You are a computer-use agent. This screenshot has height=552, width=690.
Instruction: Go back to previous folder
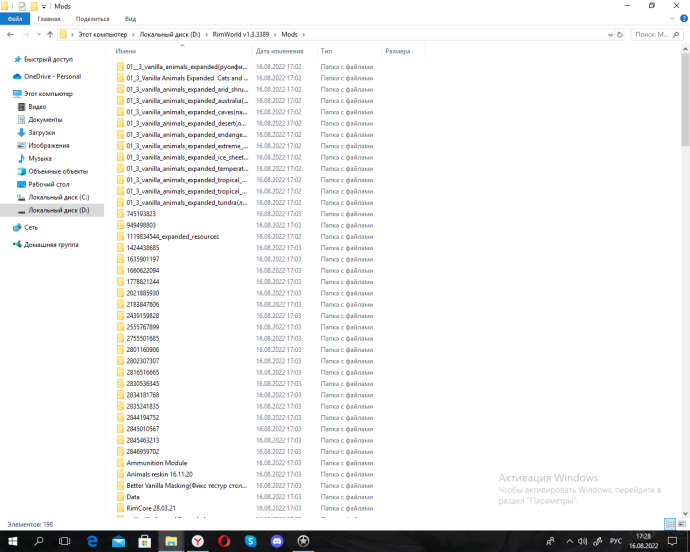click(10, 34)
